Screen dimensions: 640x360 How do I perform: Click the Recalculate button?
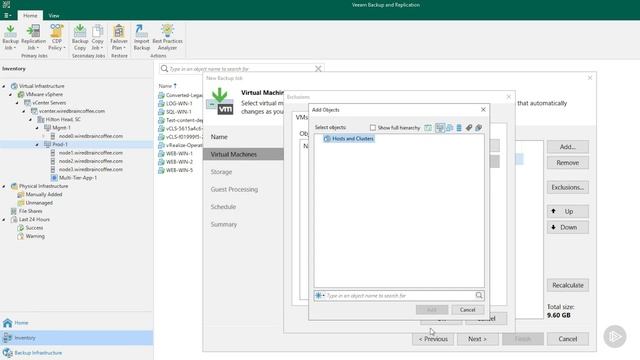click(x=568, y=285)
